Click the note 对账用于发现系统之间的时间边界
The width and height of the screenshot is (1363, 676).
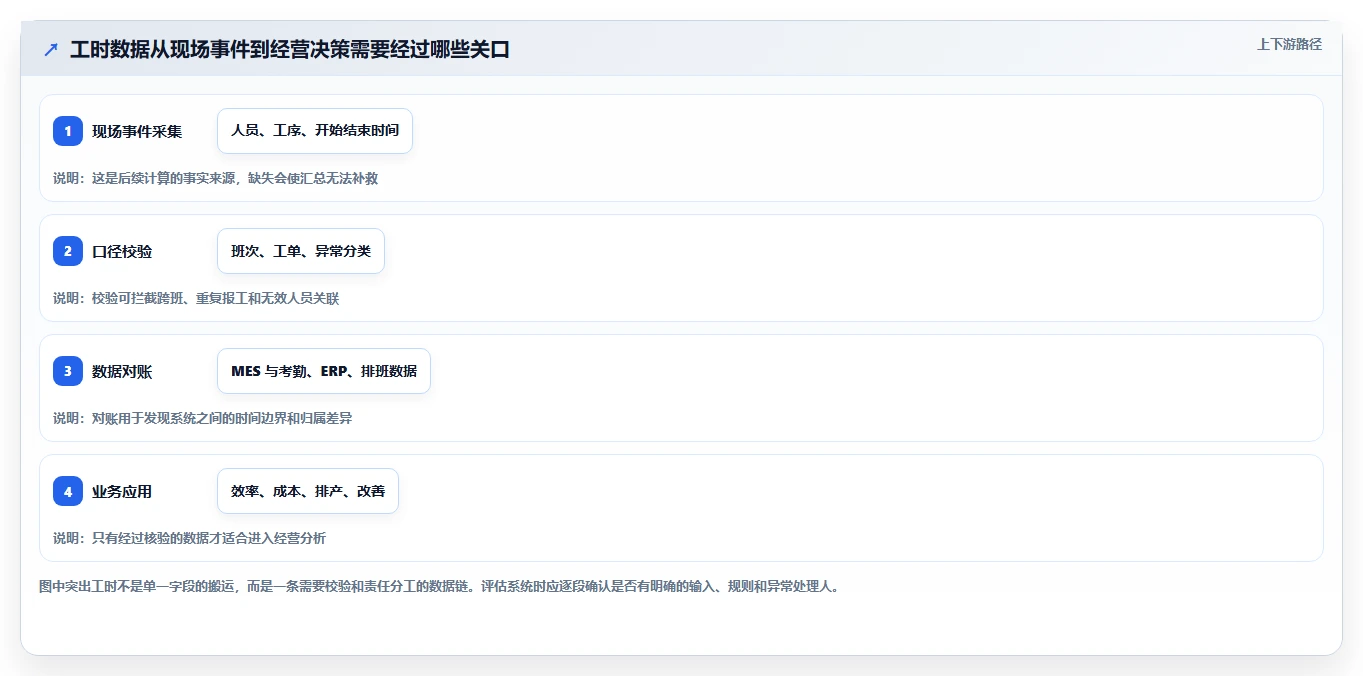[202, 418]
